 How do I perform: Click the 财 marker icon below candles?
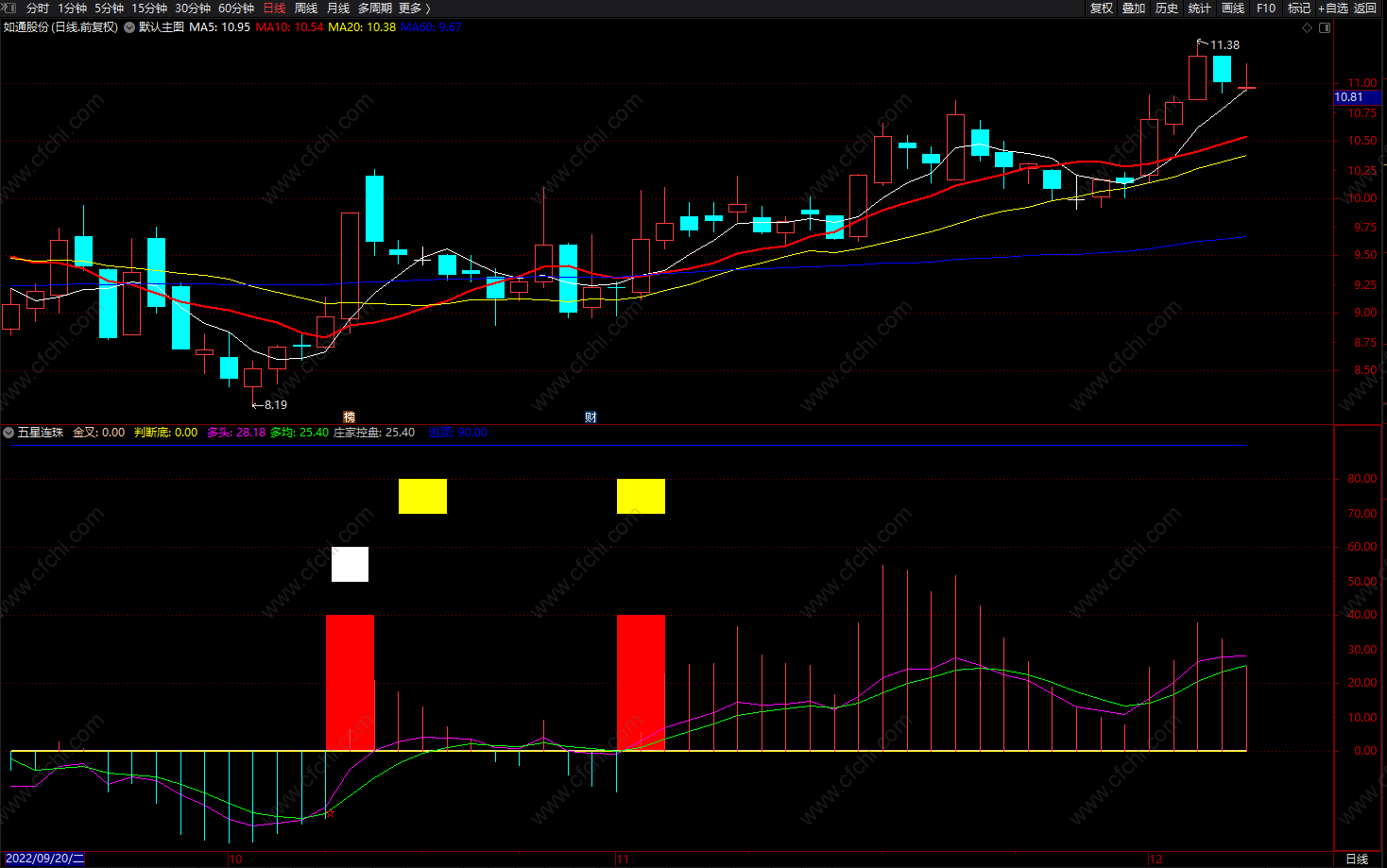click(591, 417)
